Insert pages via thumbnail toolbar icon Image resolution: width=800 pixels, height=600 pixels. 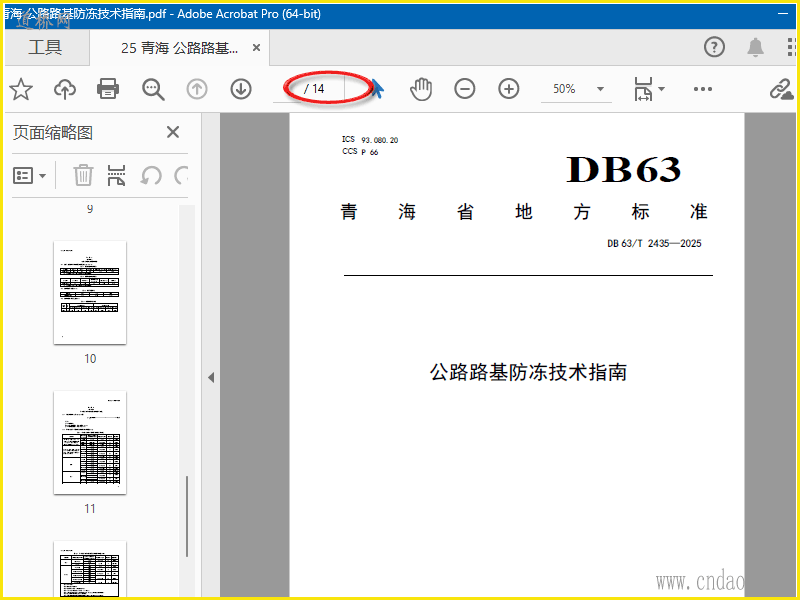coord(116,175)
